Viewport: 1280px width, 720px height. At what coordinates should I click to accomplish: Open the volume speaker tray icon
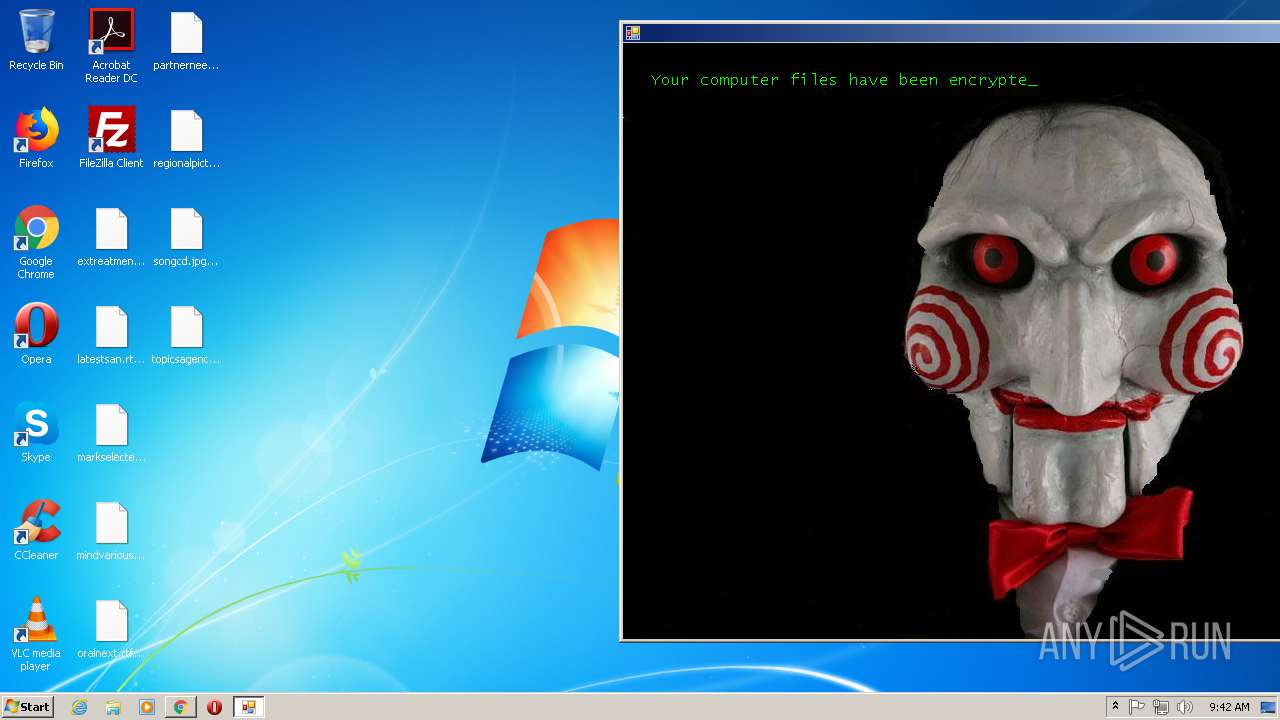tap(1185, 707)
